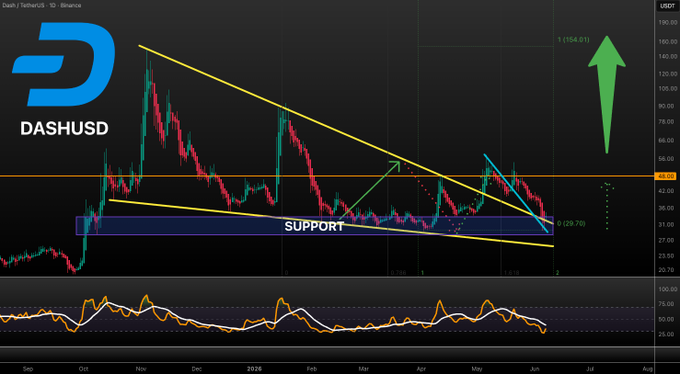This screenshot has height=374, width=680.
Task: Click the Aug label on time axis
Action: coord(647,369)
